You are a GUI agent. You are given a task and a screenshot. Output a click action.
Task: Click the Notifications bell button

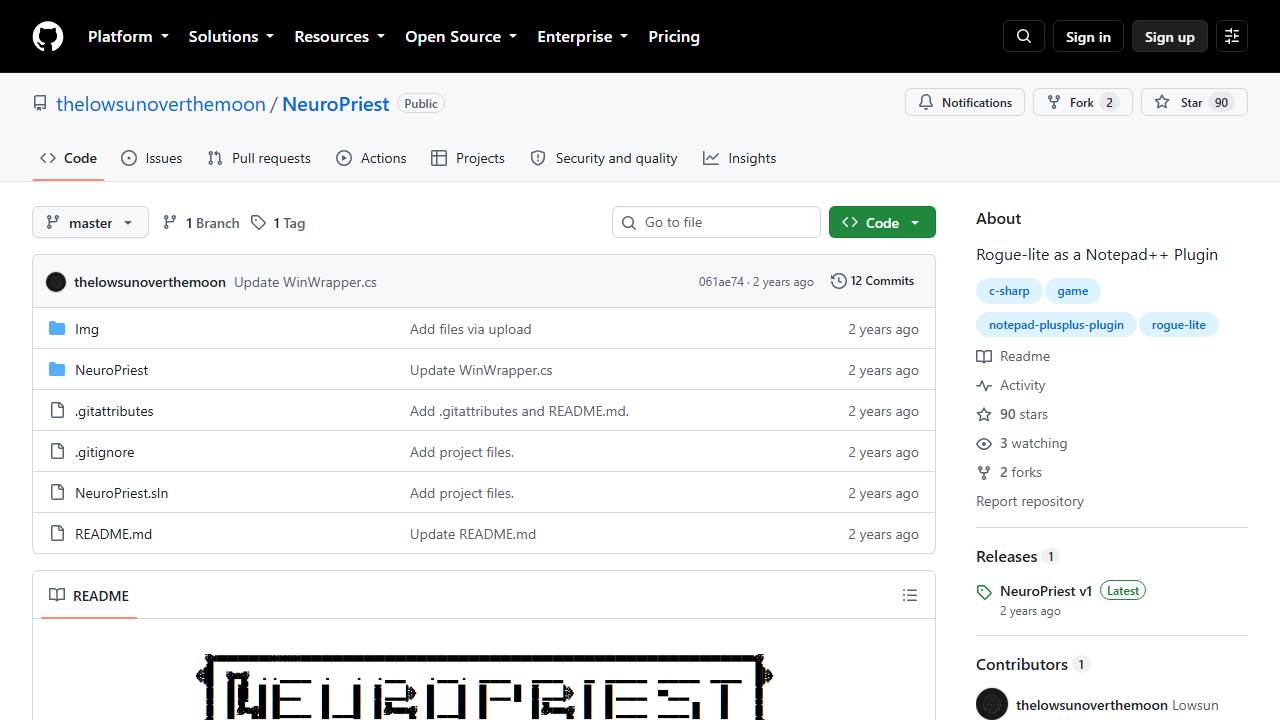(x=965, y=103)
